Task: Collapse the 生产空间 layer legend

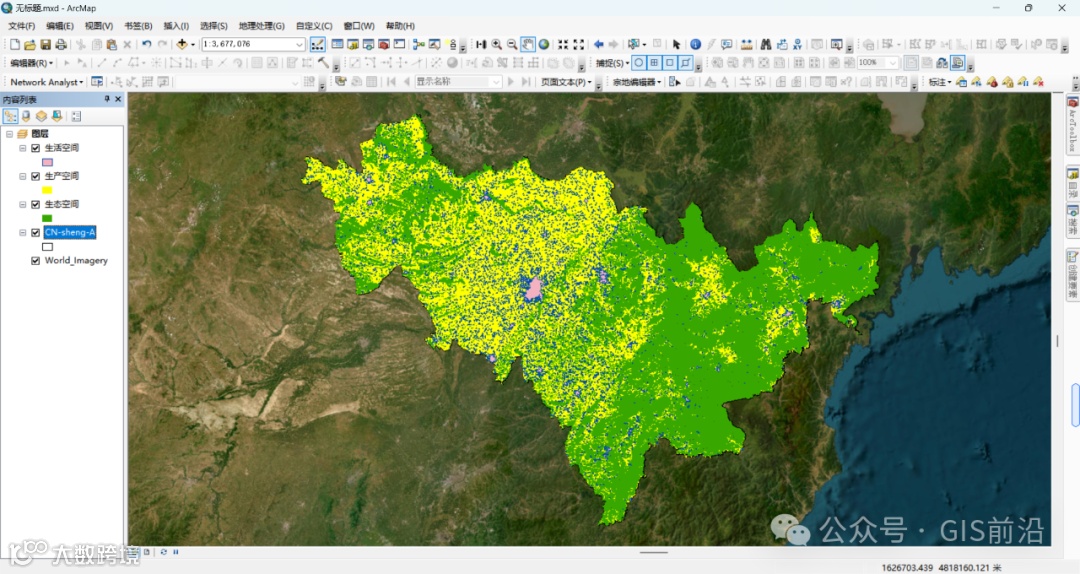Action: coord(23,176)
